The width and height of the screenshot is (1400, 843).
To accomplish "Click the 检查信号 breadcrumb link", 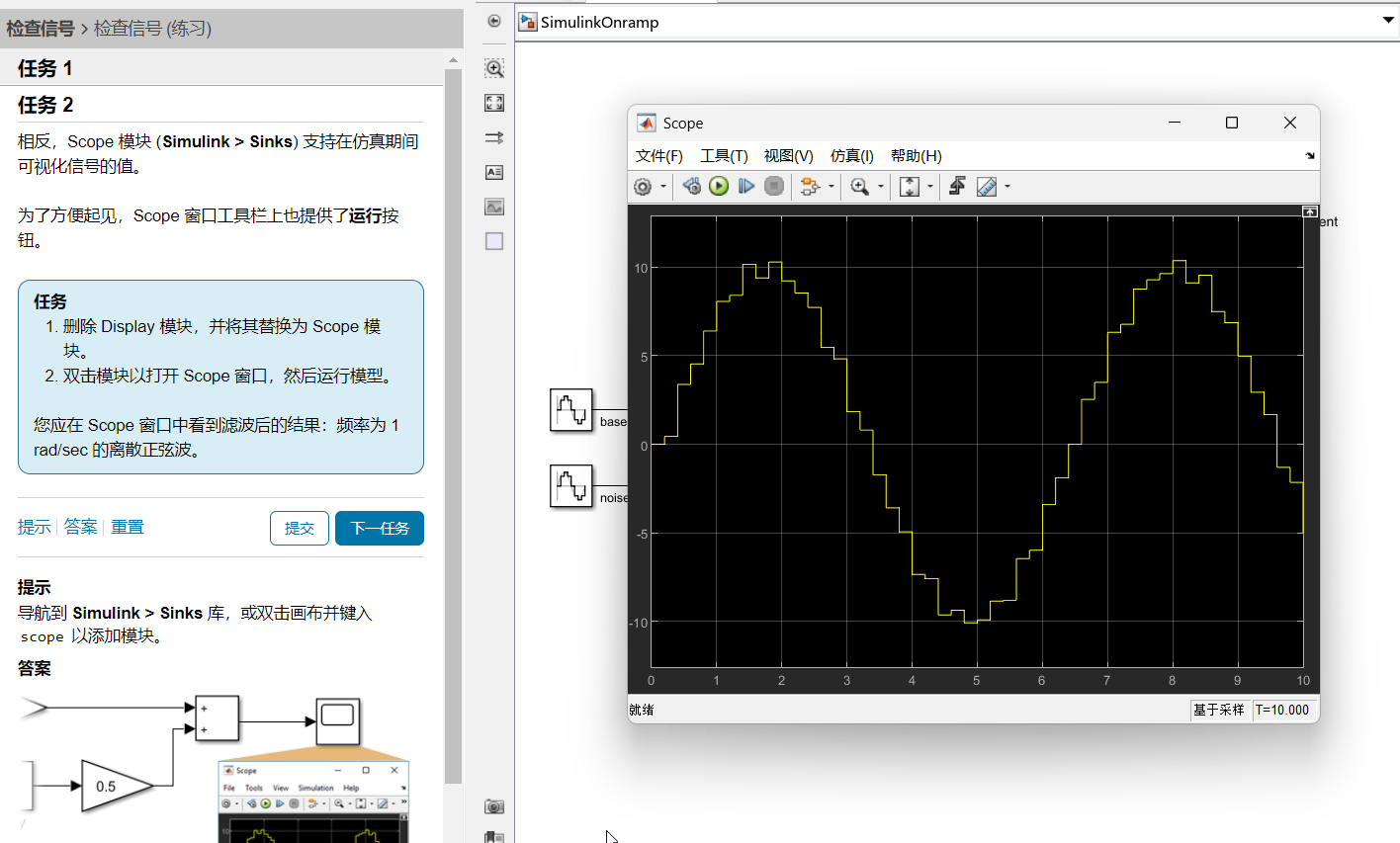I will point(41,28).
